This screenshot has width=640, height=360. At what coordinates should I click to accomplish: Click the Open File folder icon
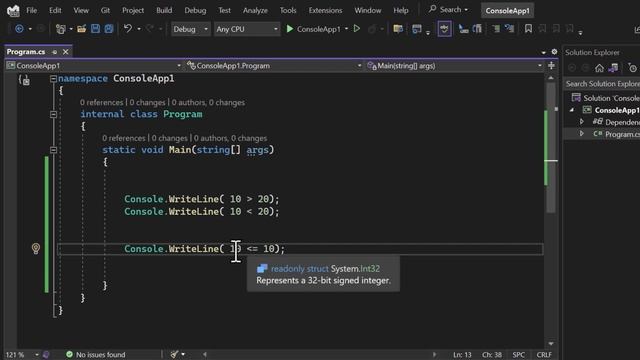pos(82,29)
